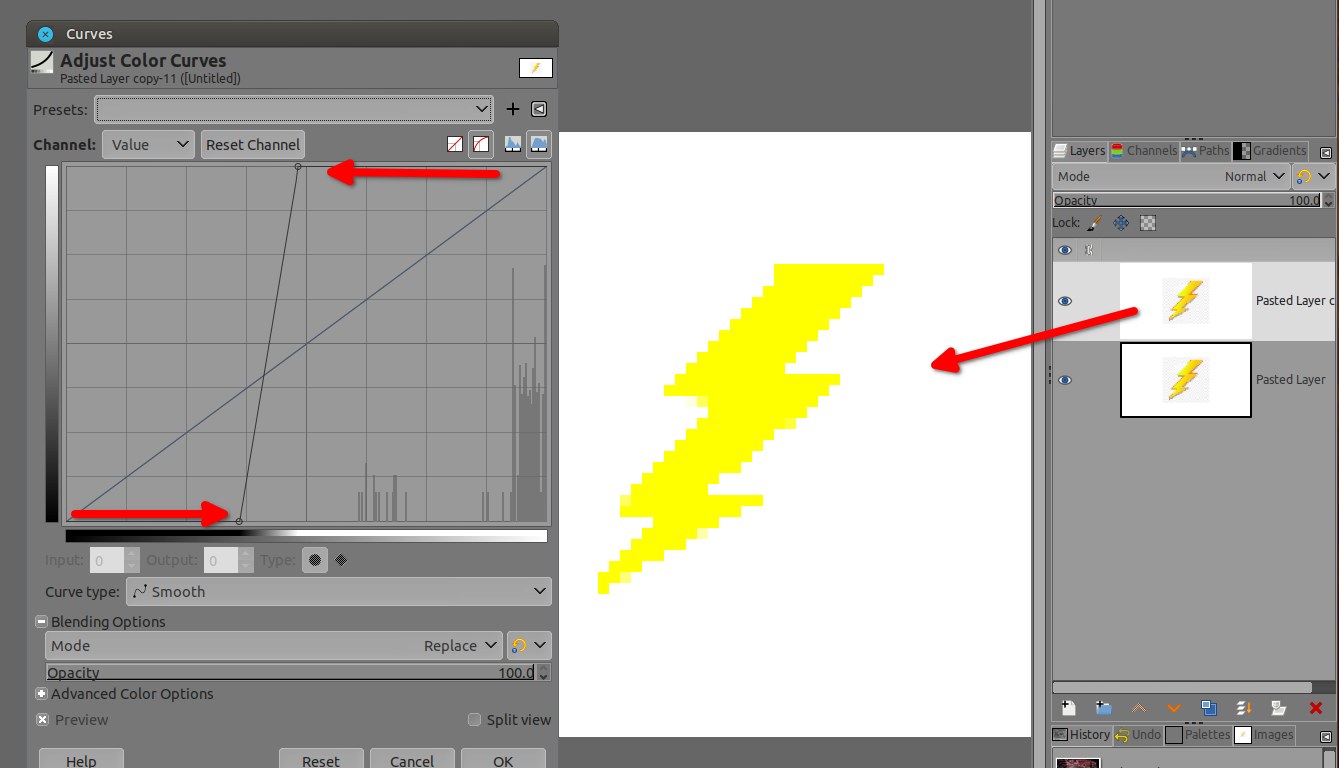
Task: Create a new layer group
Action: pyautogui.click(x=1104, y=708)
